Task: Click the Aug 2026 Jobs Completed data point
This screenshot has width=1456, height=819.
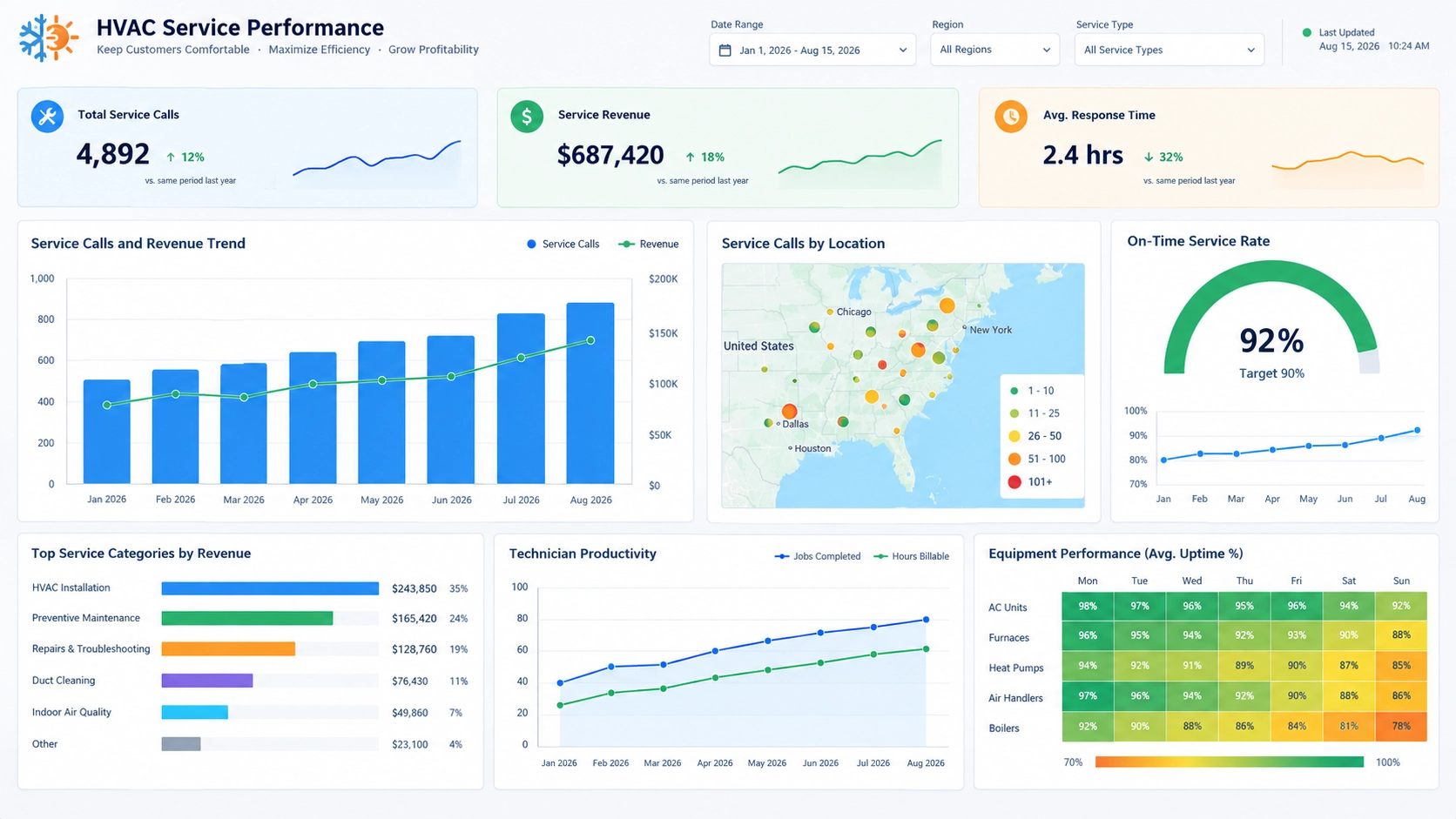Action: coord(926,620)
